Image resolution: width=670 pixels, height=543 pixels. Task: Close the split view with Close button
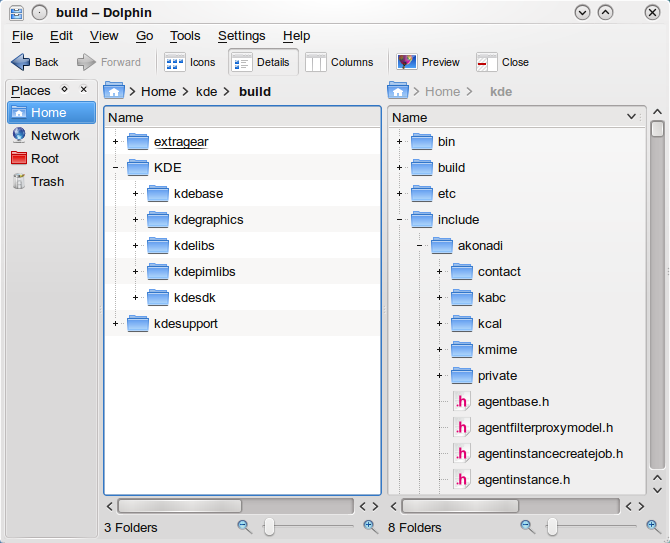point(502,62)
